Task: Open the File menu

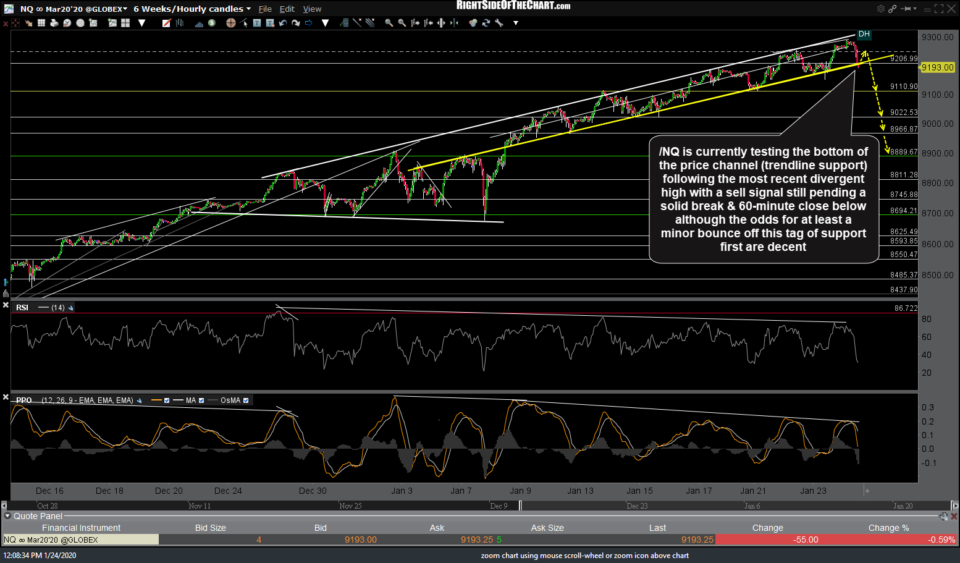Action: [x=264, y=9]
